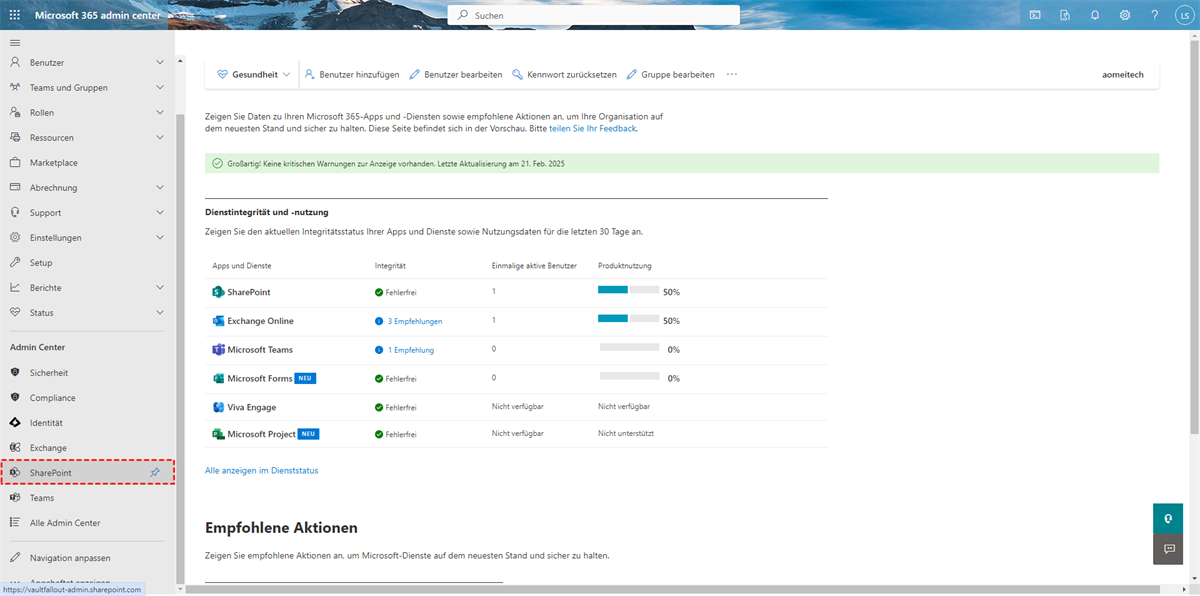Click SharePoint 50% usage progress bar

(x=628, y=290)
